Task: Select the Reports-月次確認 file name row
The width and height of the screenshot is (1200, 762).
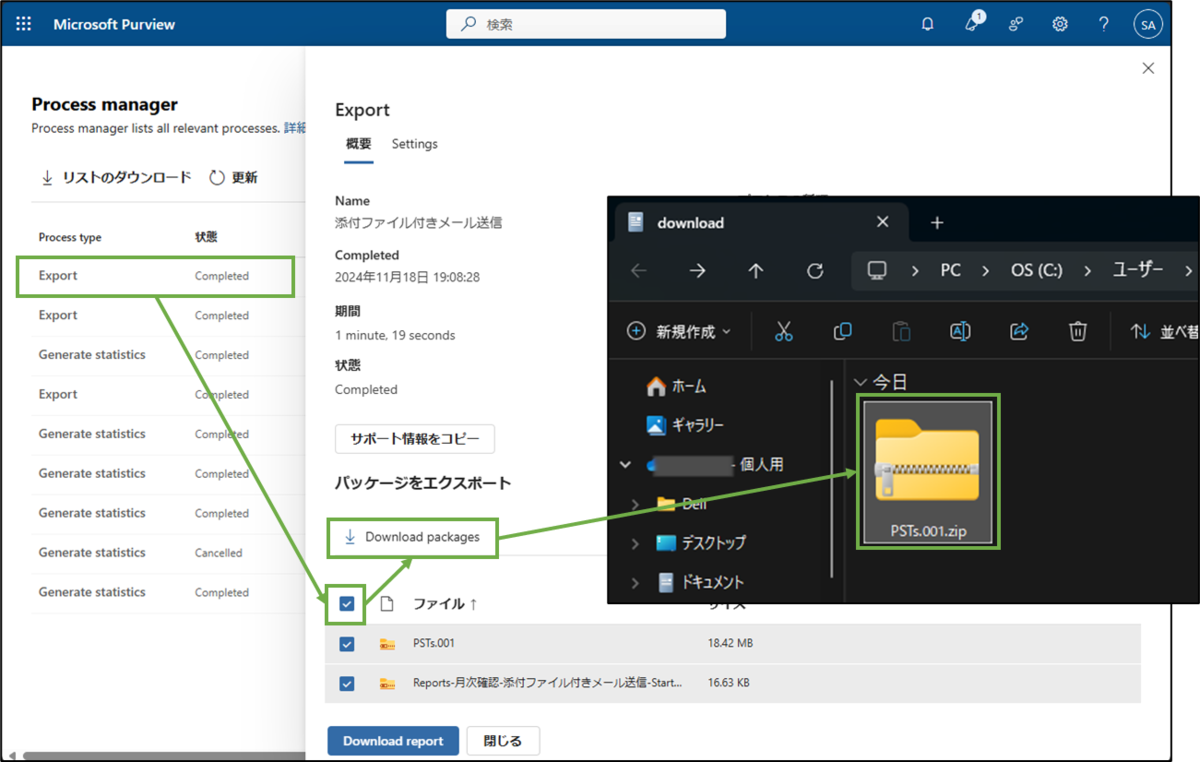Action: (x=548, y=684)
